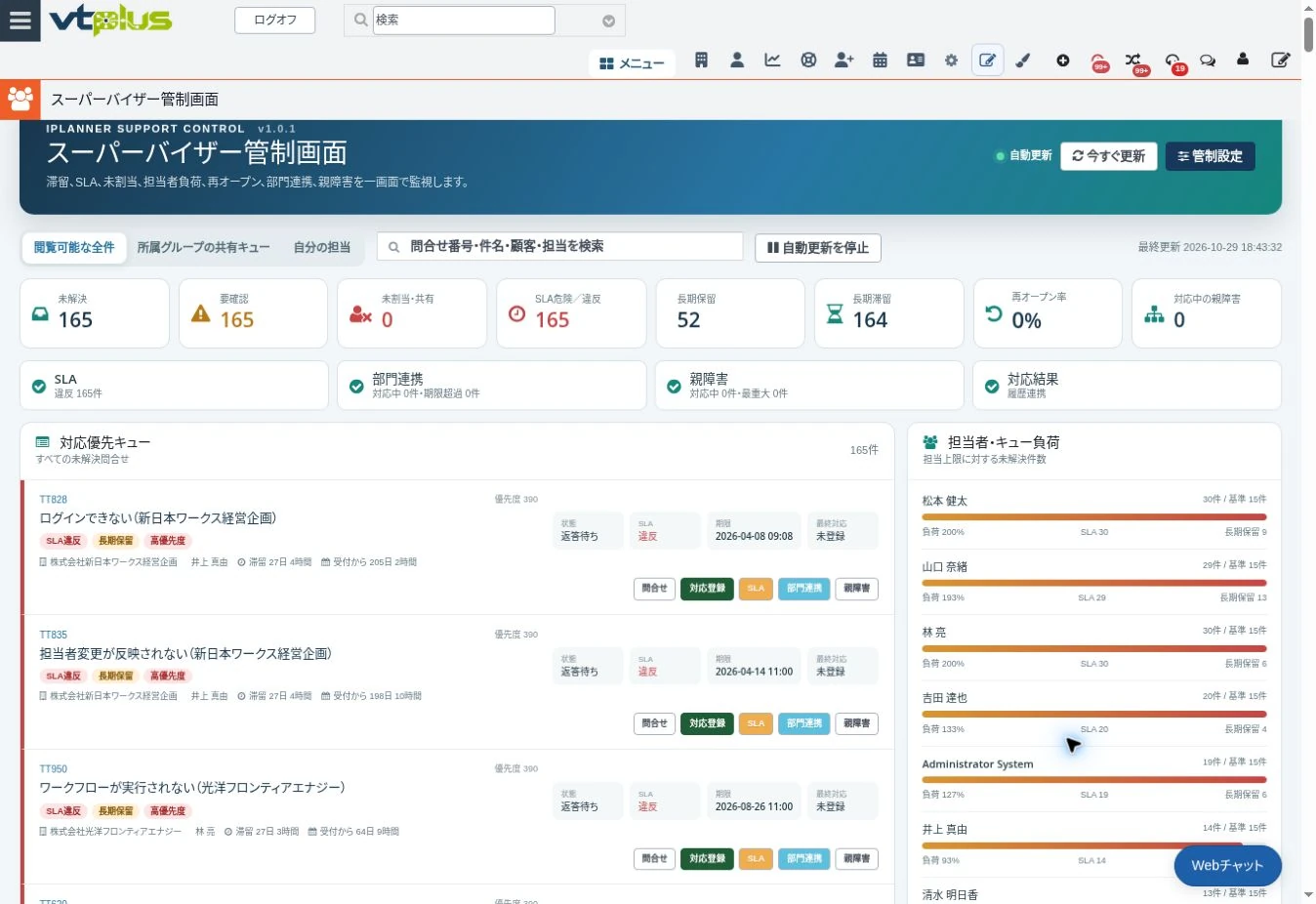Click 松本 健太's workload bar
The height and width of the screenshot is (904, 1316).
tap(1094, 517)
